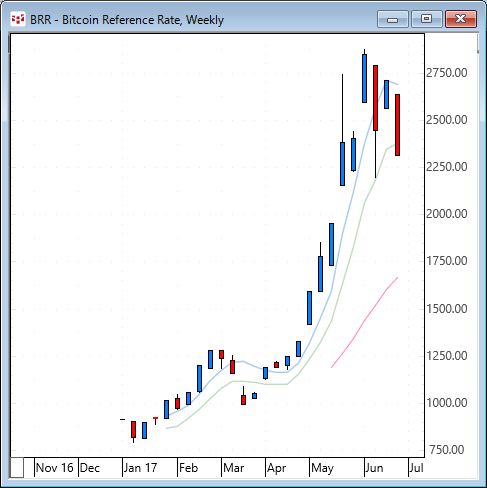Click the 'Dec' date label
The width and height of the screenshot is (487, 488).
[x=90, y=468]
